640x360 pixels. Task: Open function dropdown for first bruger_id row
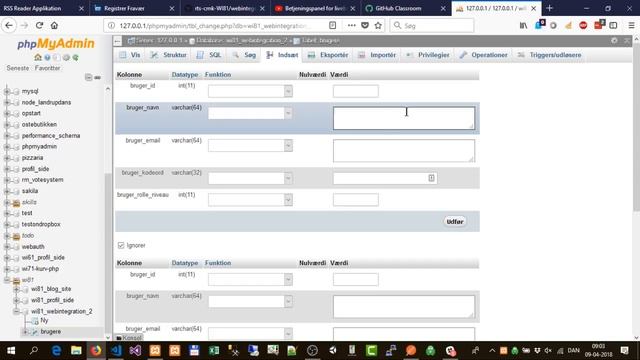250,91
